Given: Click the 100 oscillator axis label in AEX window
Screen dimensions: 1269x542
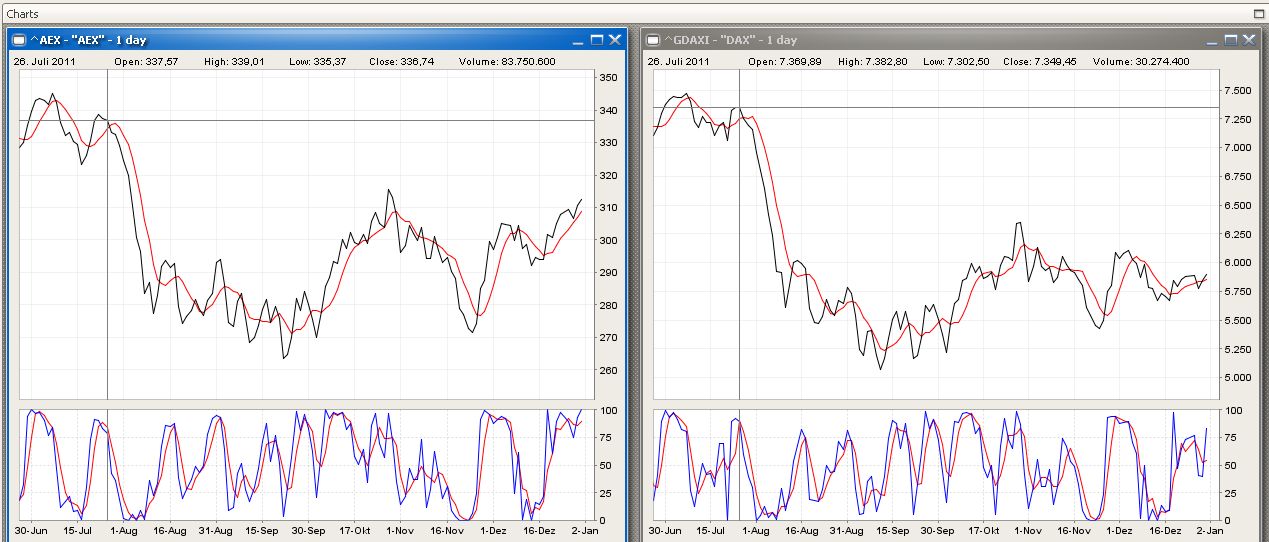Looking at the screenshot, I should tap(608, 410).
